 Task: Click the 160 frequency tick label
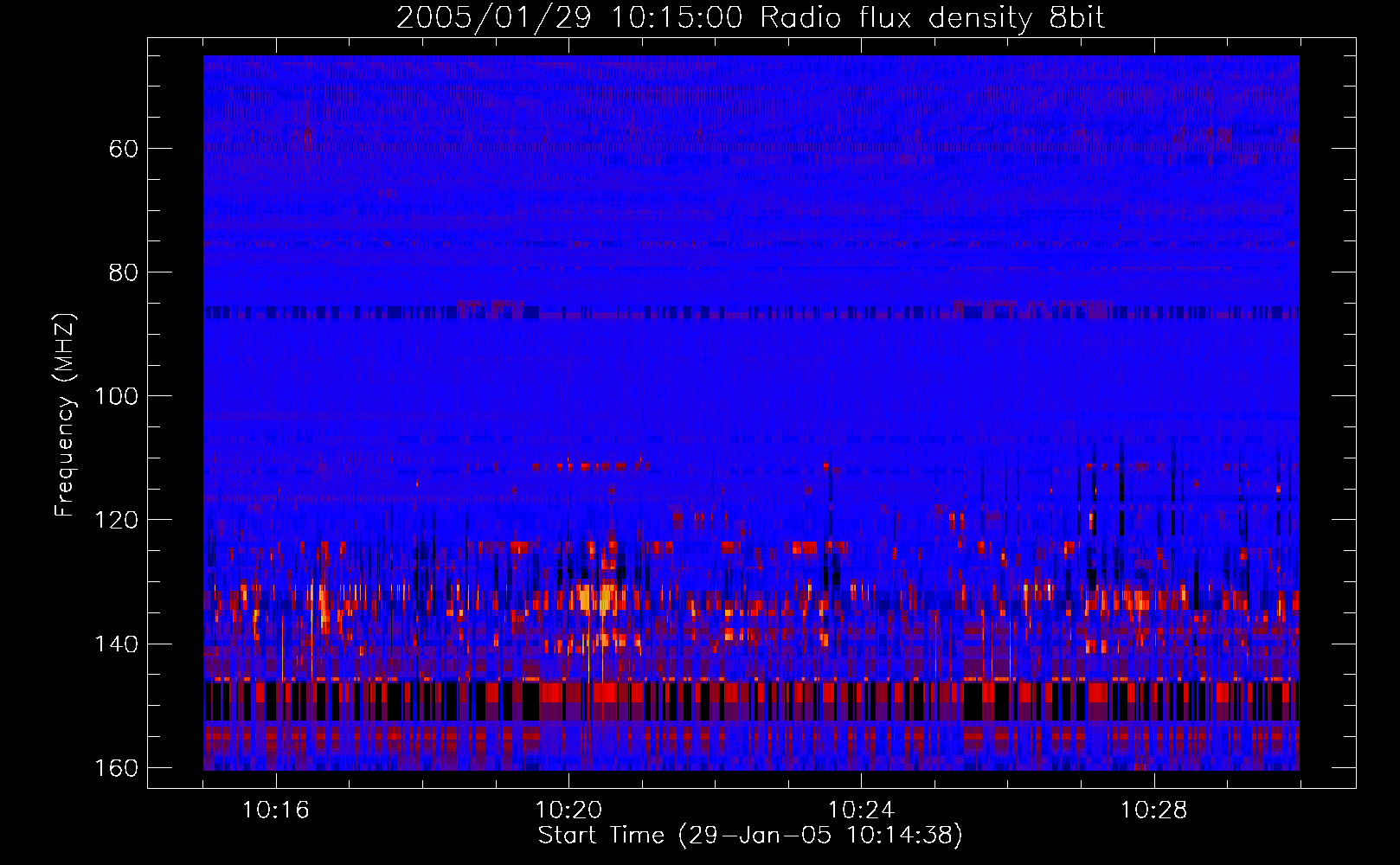[x=116, y=768]
